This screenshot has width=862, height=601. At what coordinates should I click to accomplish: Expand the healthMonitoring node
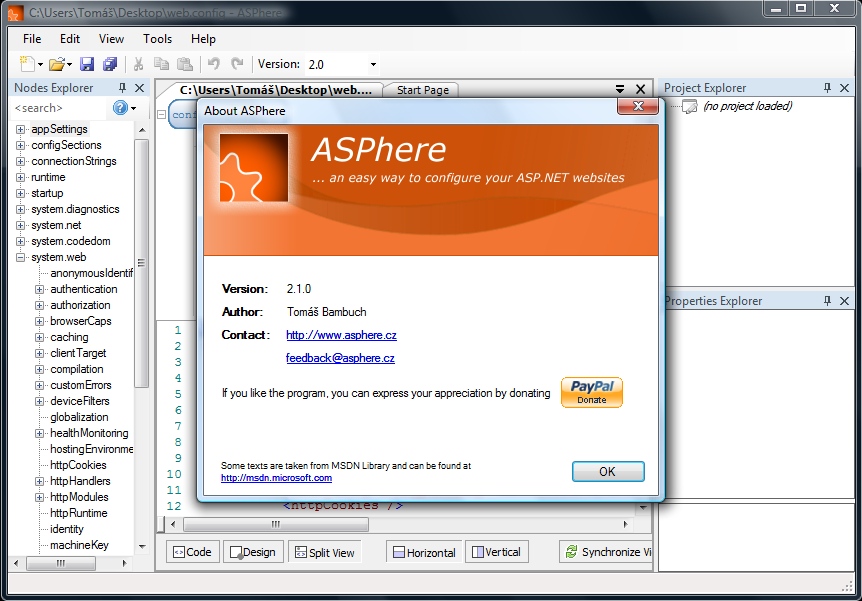(39, 433)
